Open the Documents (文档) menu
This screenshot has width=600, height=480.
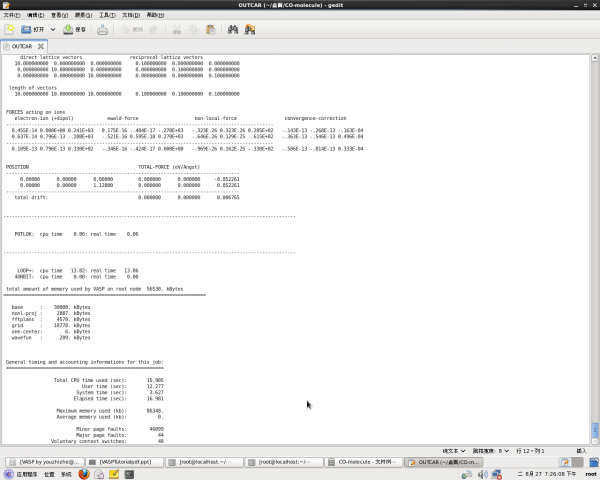click(x=131, y=15)
